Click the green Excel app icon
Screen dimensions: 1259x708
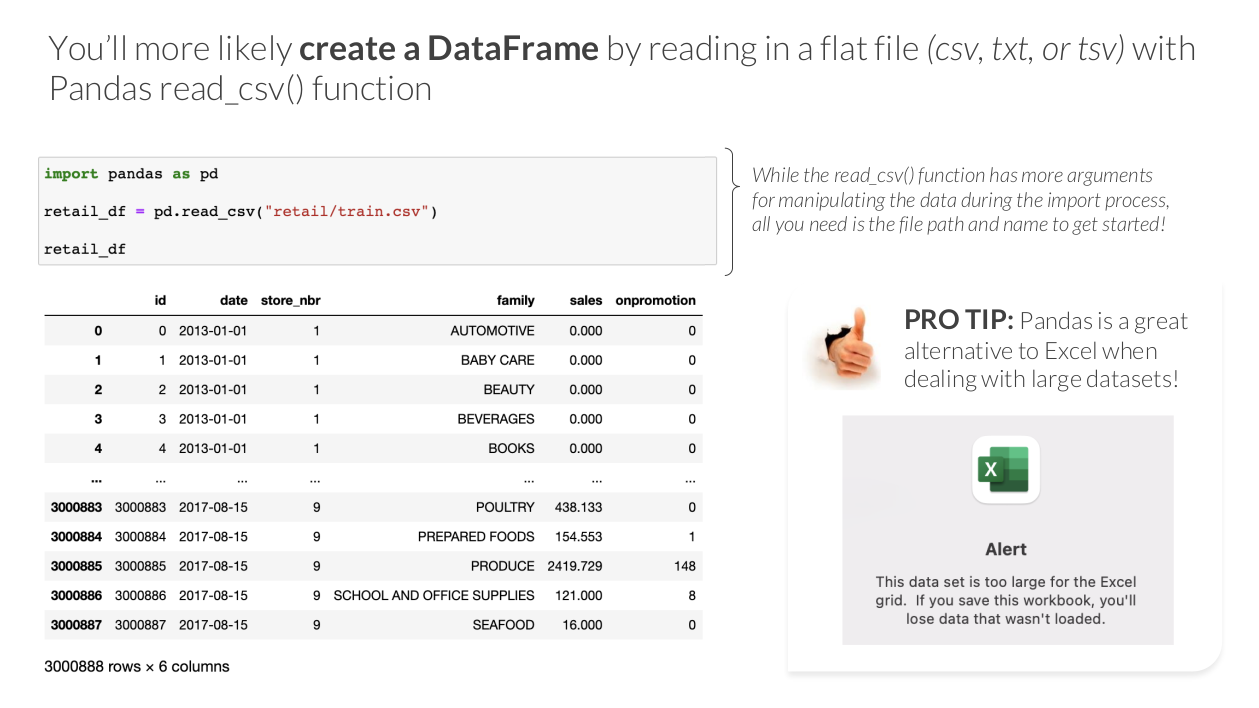pyautogui.click(x=1006, y=470)
